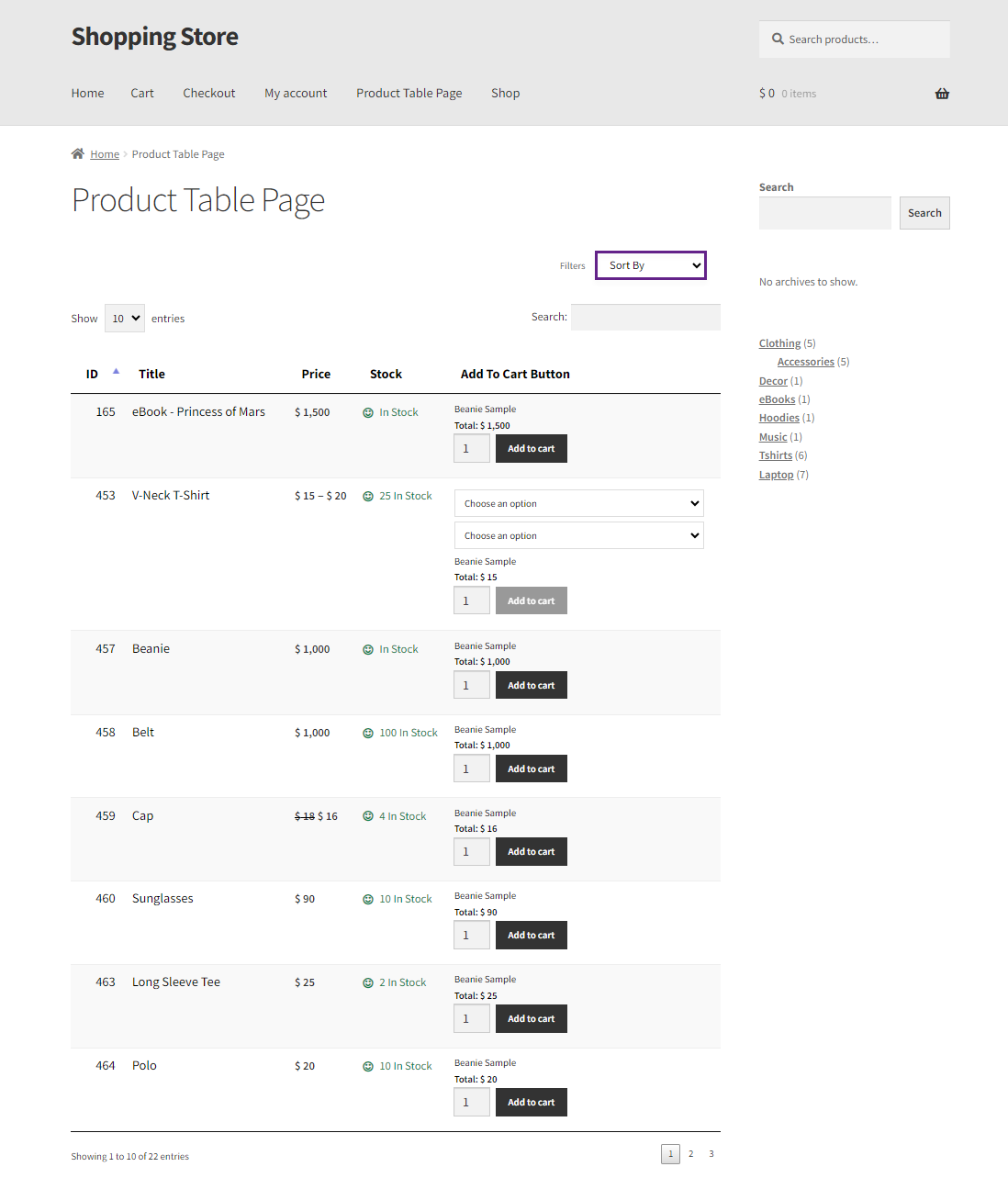Open Music category link
The width and height of the screenshot is (1008, 1178).
point(773,437)
